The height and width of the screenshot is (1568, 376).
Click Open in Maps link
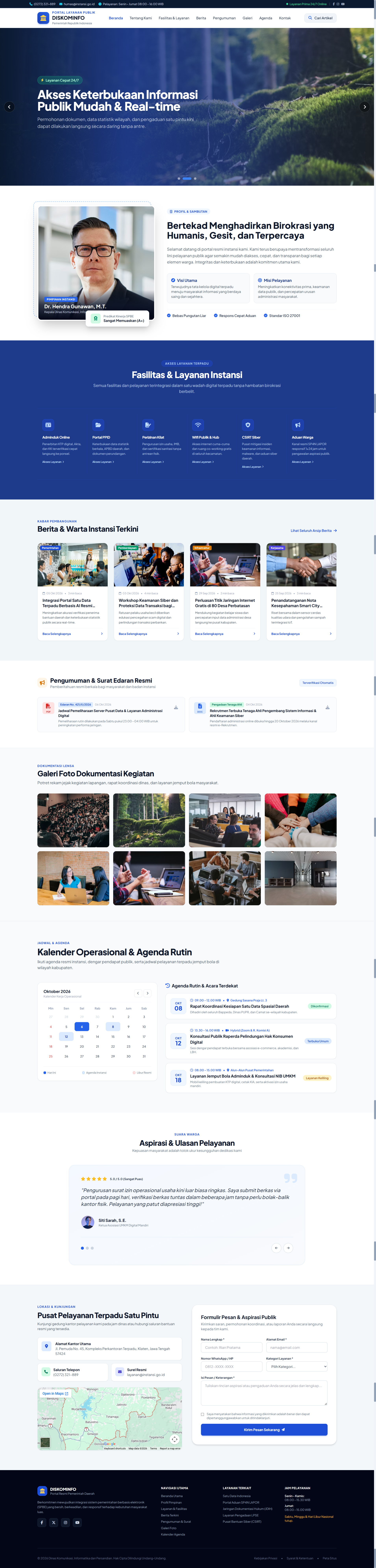(55, 1393)
